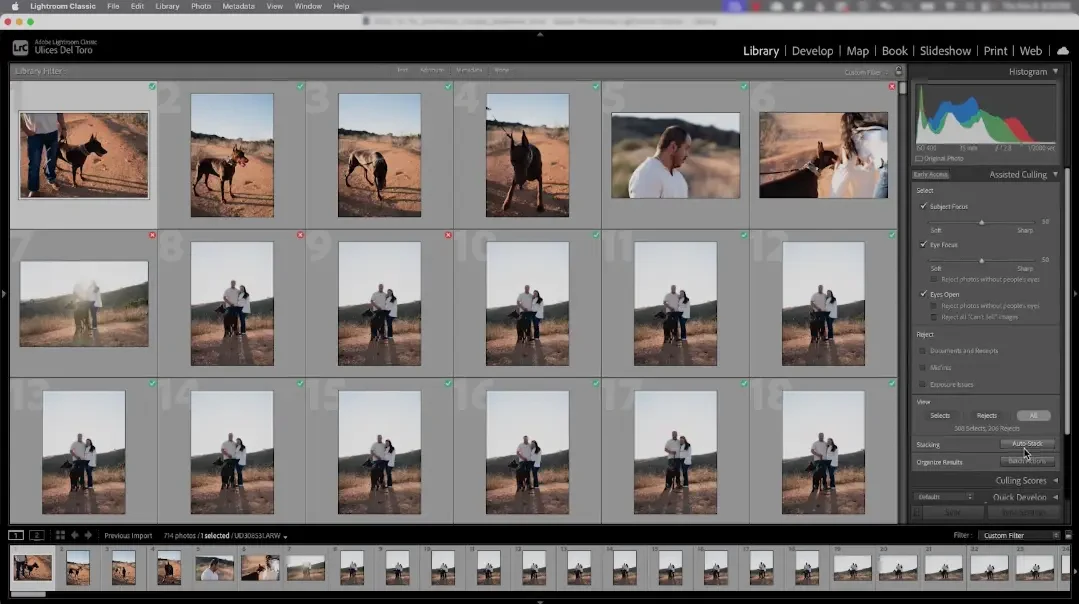This screenshot has width=1079, height=604.
Task: Open Custom Filter dropdown in filmstrip bar
Action: tap(1021, 535)
